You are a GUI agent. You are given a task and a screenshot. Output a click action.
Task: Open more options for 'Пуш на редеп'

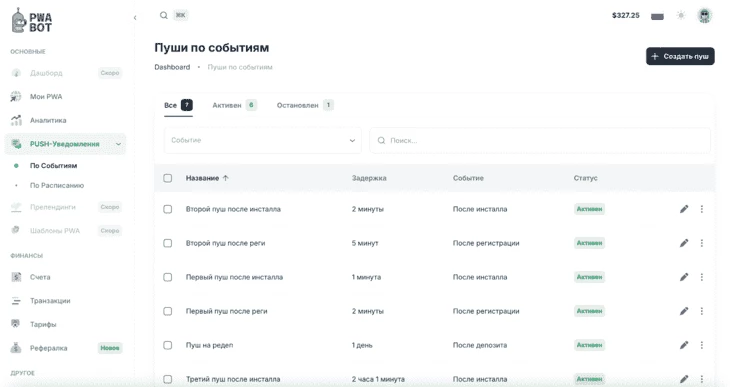pos(702,345)
